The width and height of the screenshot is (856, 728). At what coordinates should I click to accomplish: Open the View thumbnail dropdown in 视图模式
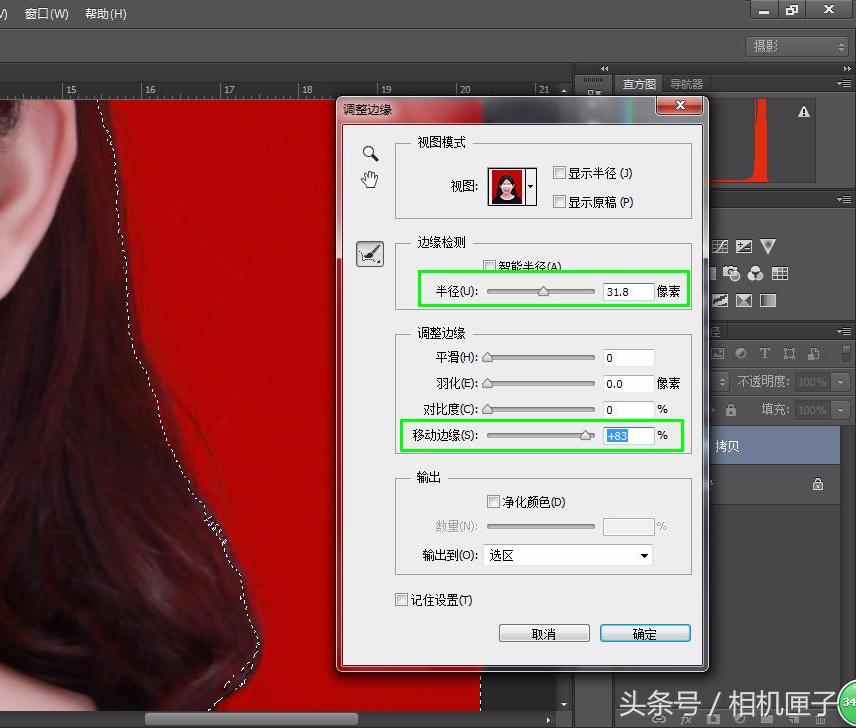click(531, 186)
